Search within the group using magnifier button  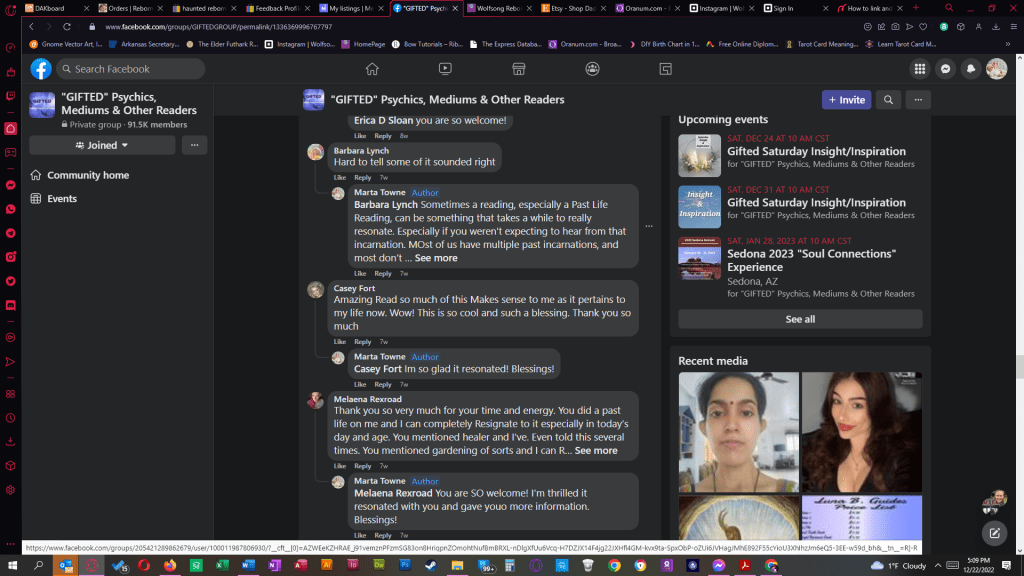click(887, 100)
